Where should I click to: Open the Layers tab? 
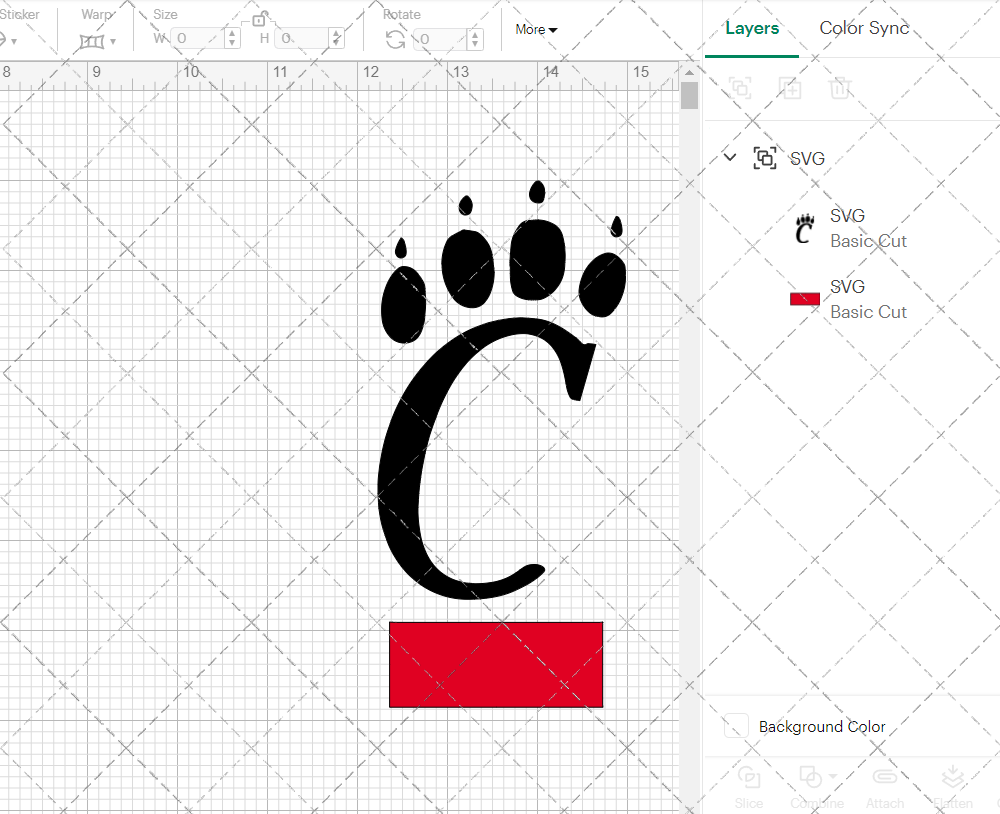pyautogui.click(x=752, y=28)
